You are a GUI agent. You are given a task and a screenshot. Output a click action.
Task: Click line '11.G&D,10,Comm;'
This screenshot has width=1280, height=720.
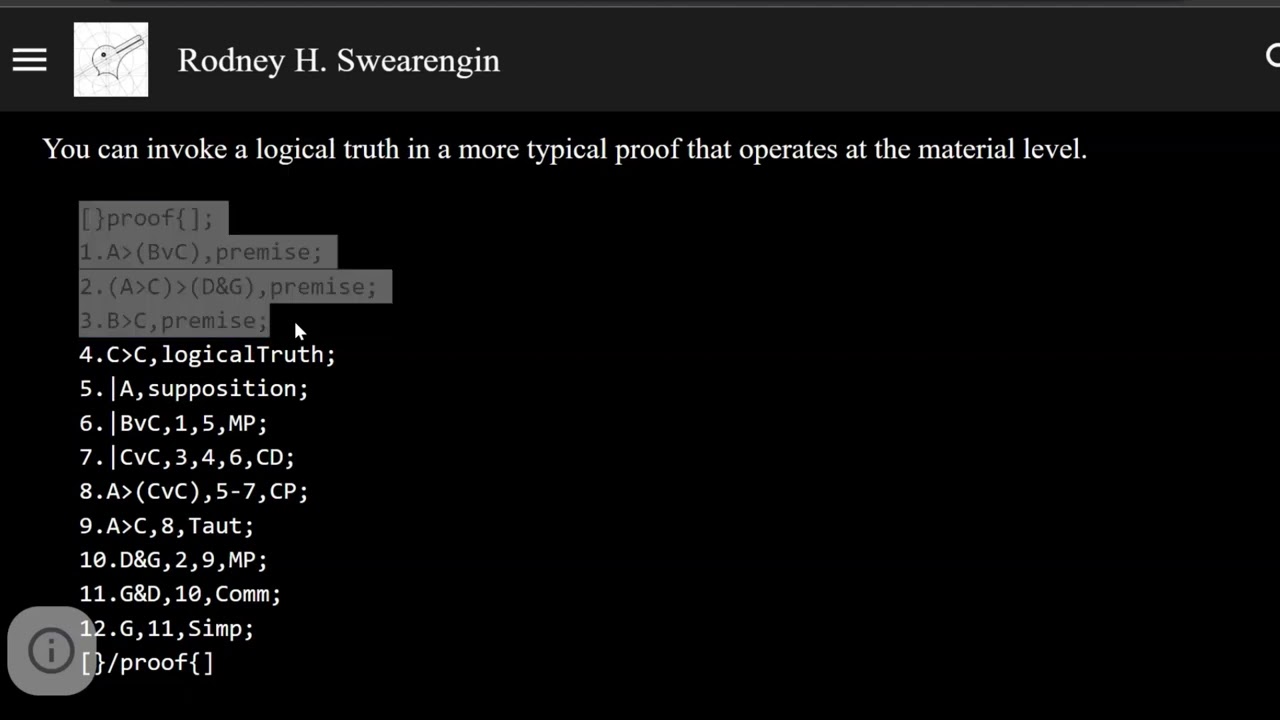[180, 594]
